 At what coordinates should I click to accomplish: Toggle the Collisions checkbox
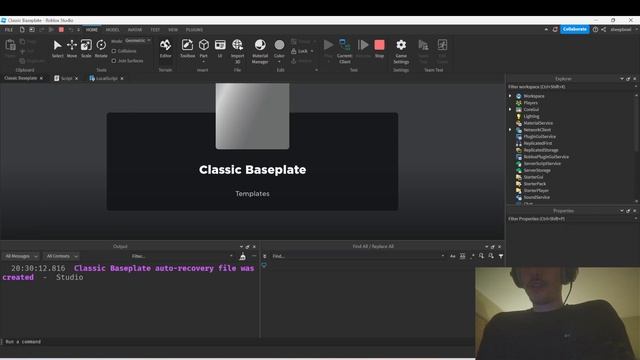[114, 51]
